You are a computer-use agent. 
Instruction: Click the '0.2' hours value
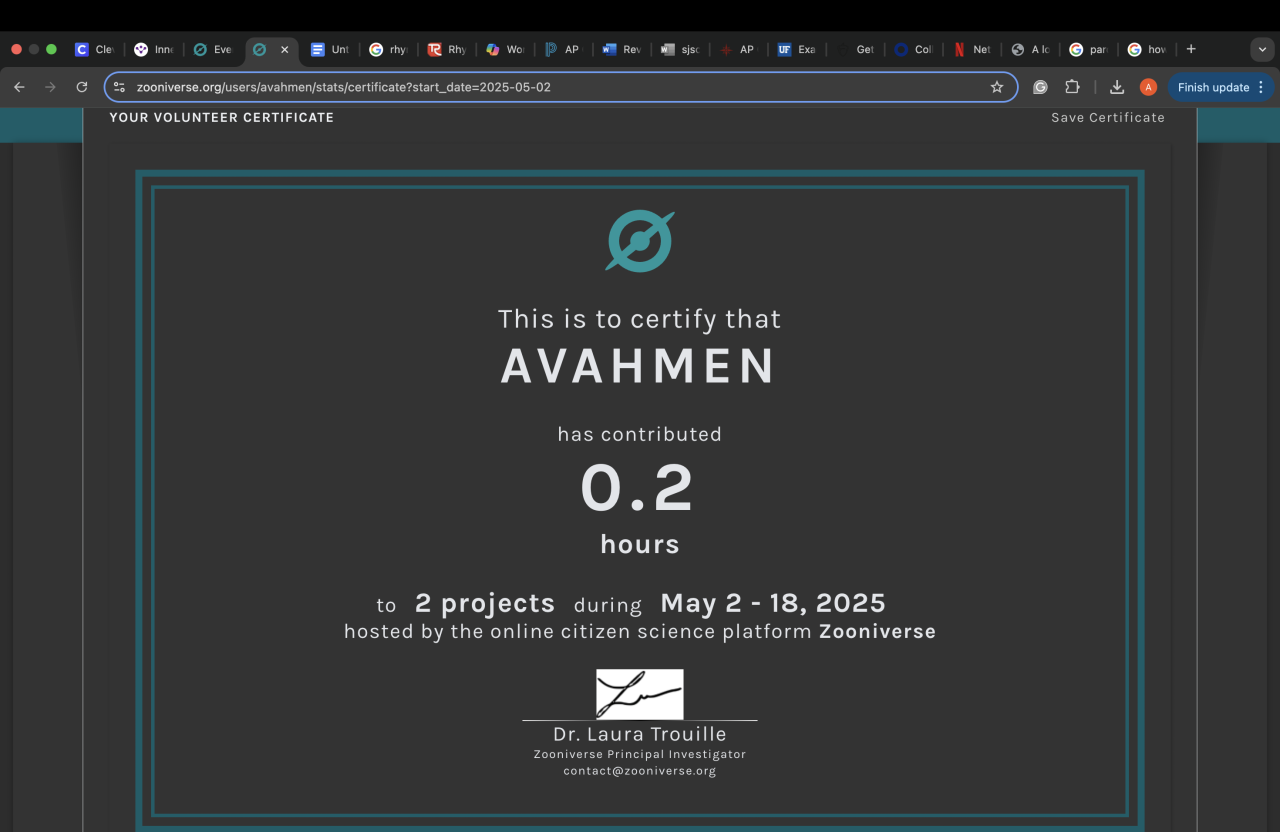click(x=637, y=488)
